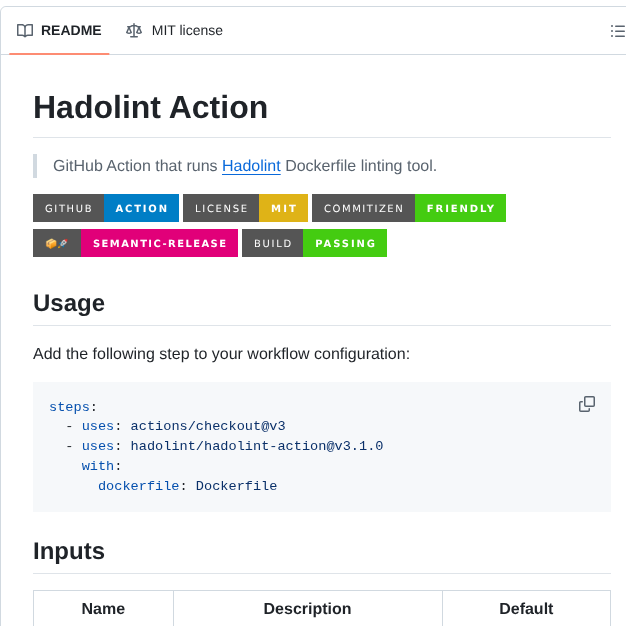This screenshot has height=626, width=626.
Task: Click the README book icon
Action: click(x=25, y=31)
